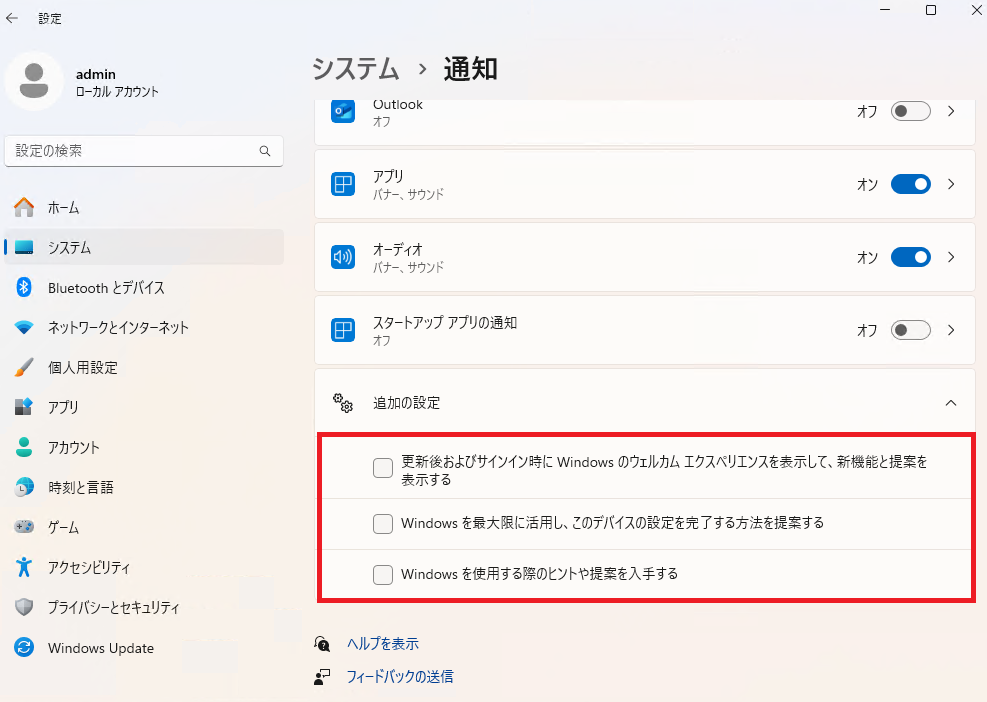Screen dimensions: 987x702
Task: Collapse the 追加の設定 section
Action: point(950,403)
